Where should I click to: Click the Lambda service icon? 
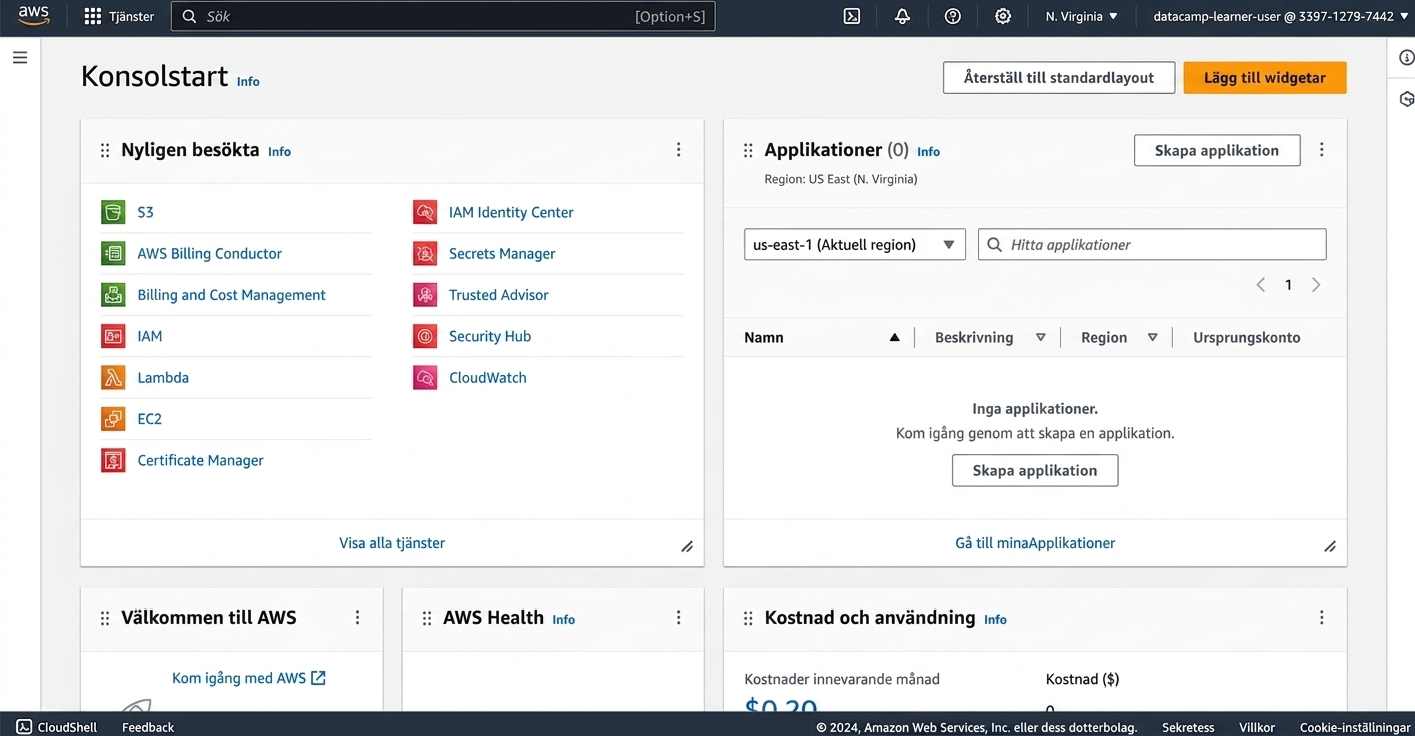click(x=113, y=378)
